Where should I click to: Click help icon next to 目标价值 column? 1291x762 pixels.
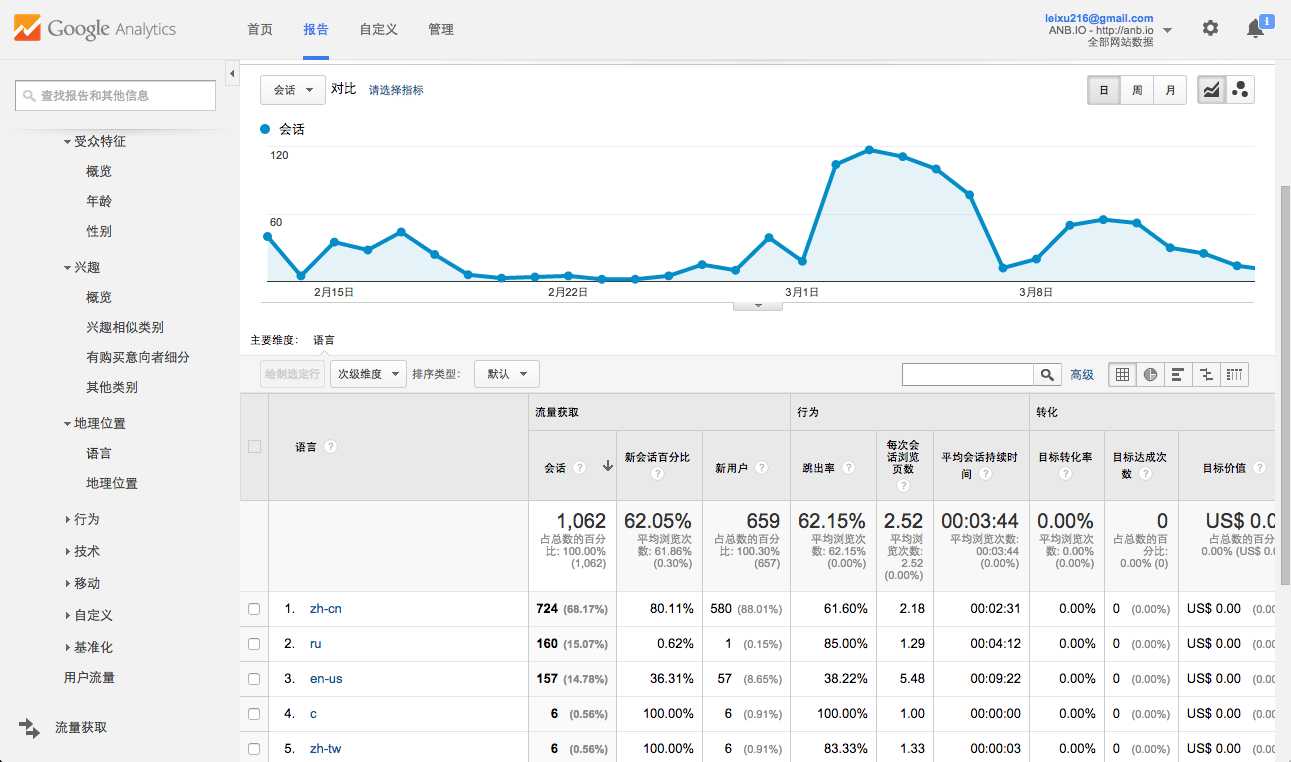[1259, 467]
